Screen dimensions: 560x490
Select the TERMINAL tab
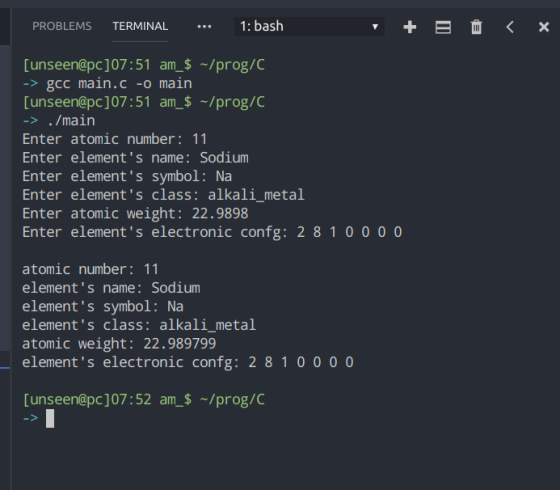(140, 26)
